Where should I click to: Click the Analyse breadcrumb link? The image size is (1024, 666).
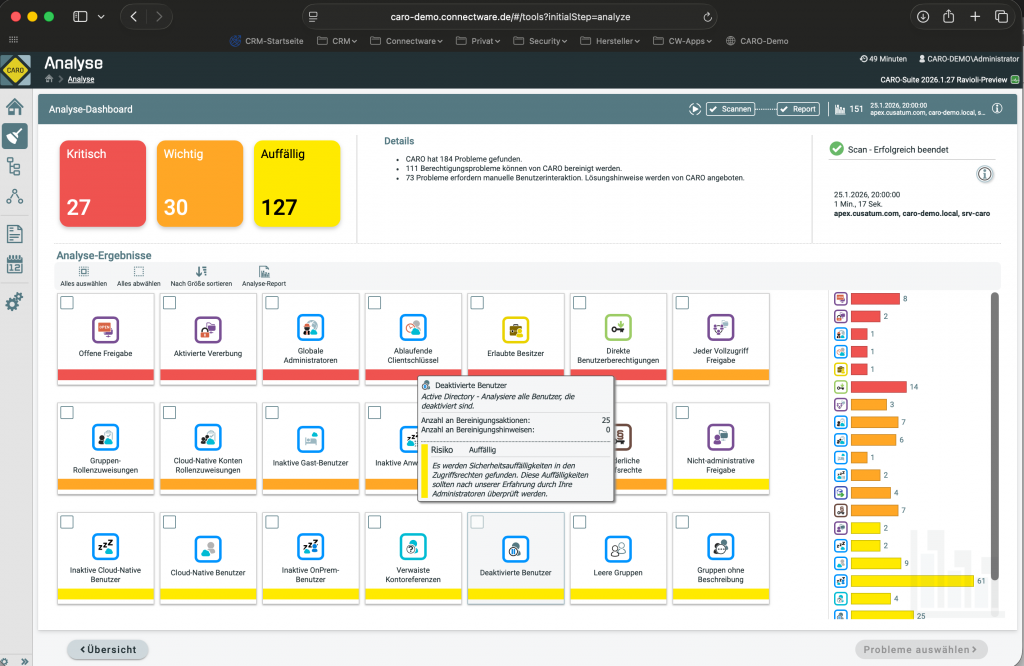tap(81, 79)
